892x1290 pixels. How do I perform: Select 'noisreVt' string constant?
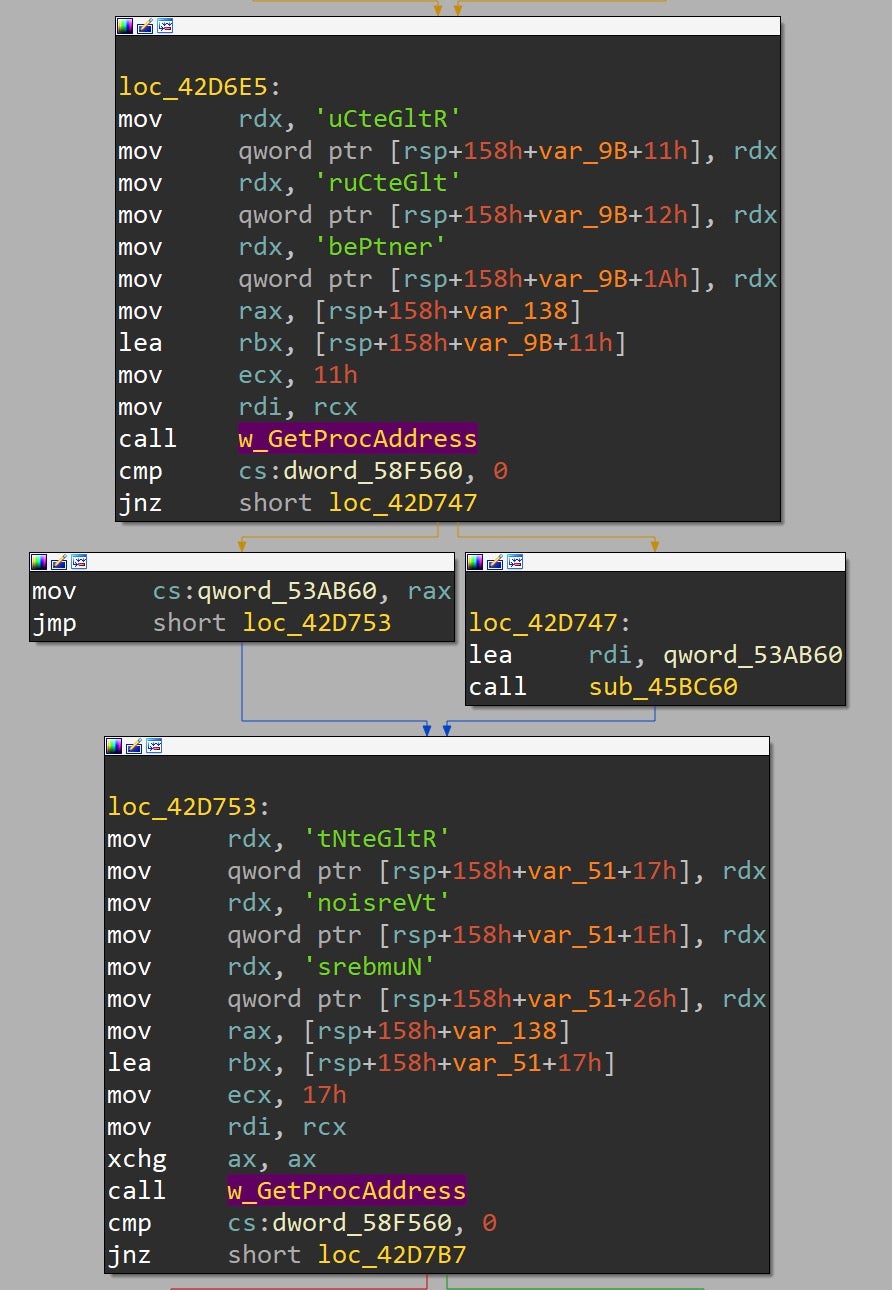point(377,903)
